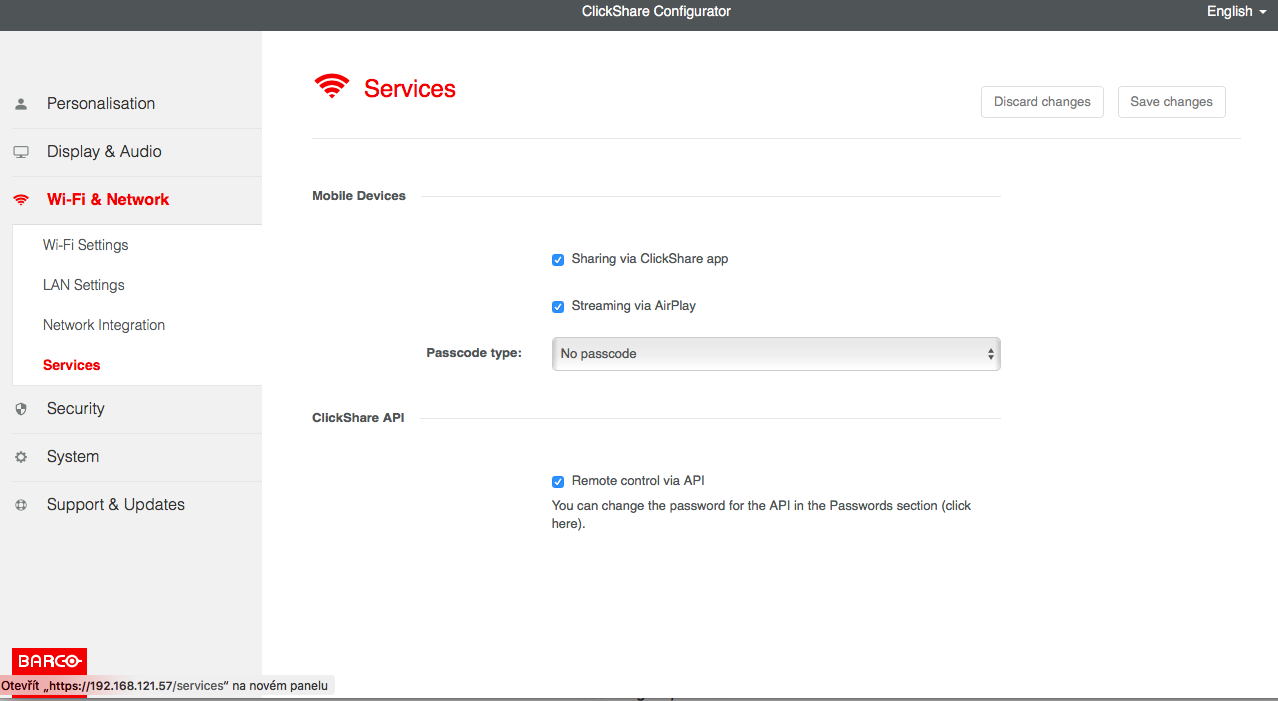Image resolution: width=1278 pixels, height=701 pixels.
Task: Click Discard changes button
Action: pos(1042,102)
